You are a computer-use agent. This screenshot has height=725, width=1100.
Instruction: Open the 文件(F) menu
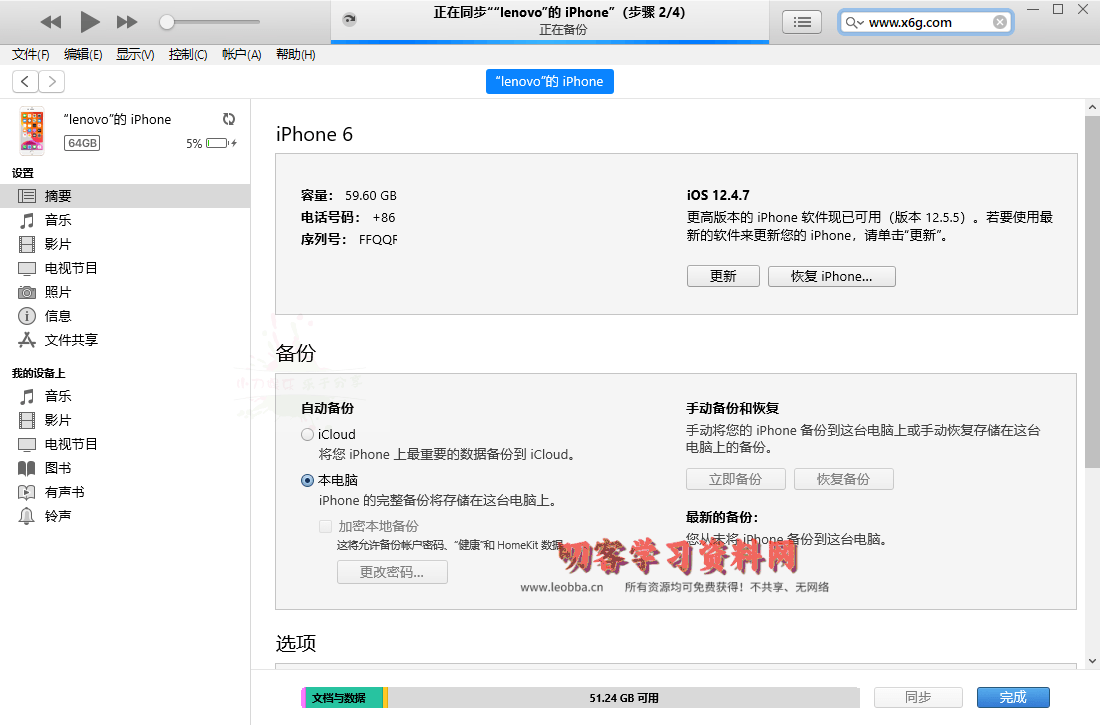[31, 55]
